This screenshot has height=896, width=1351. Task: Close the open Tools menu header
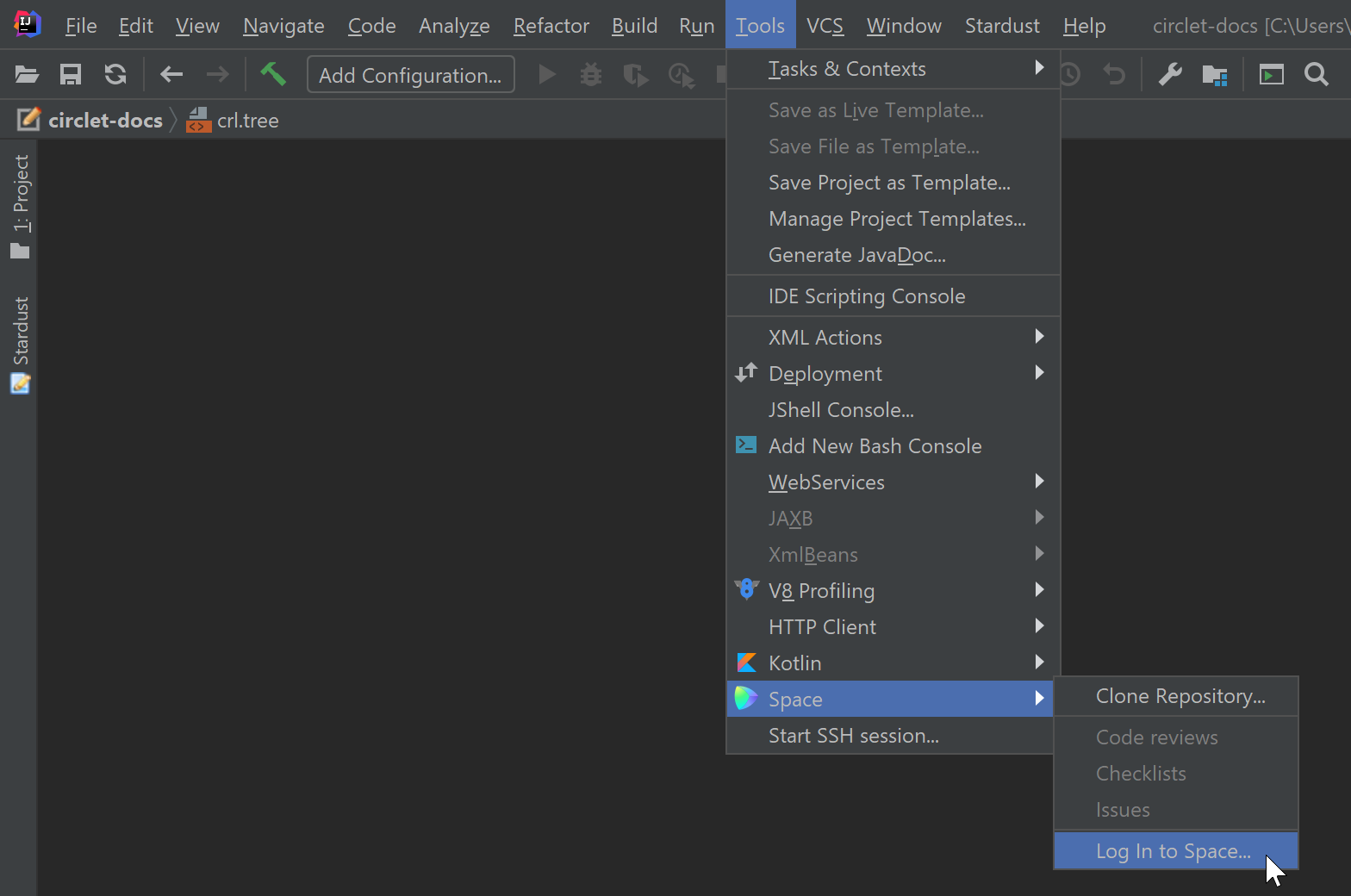point(760,26)
